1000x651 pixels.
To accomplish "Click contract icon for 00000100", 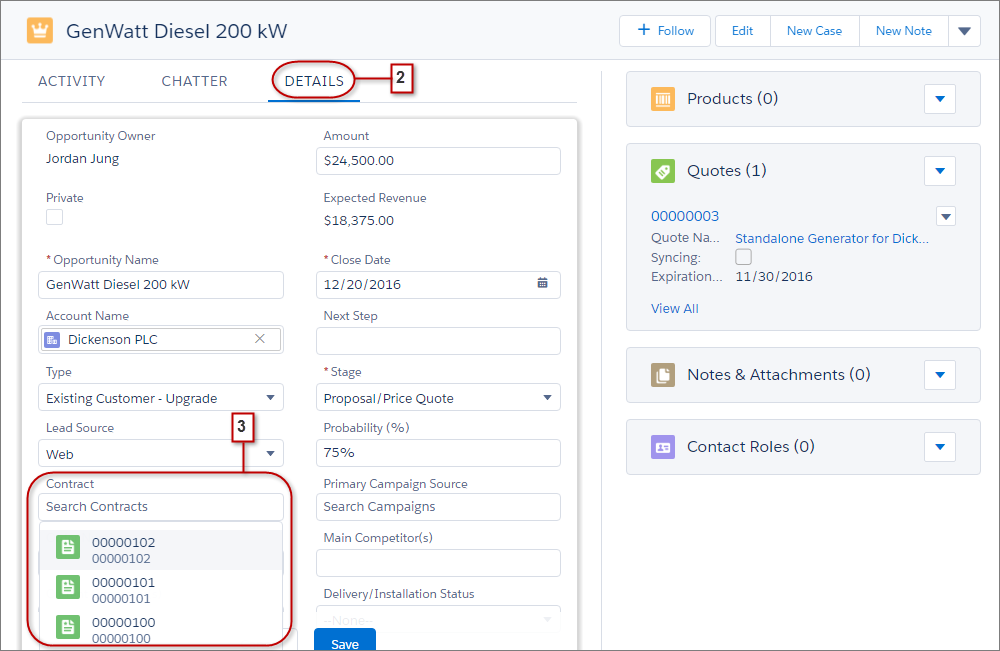I will coord(68,627).
